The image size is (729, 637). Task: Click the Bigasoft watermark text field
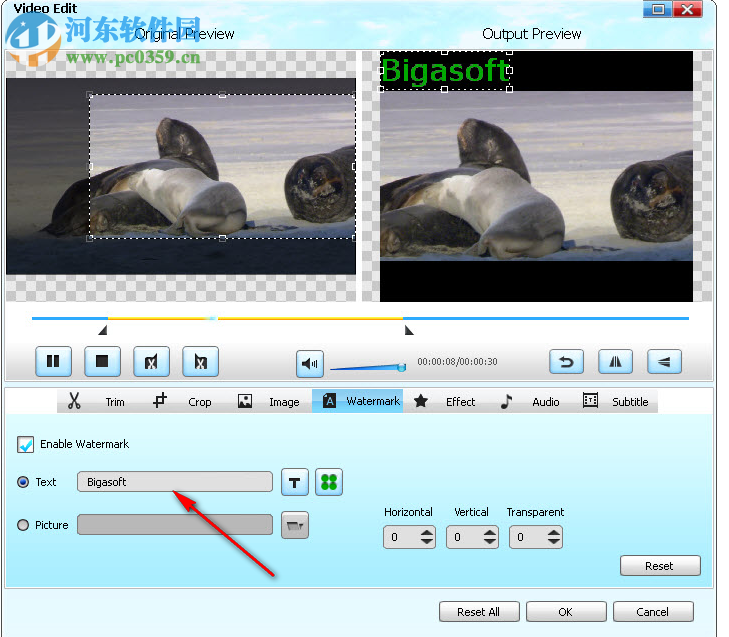point(175,482)
